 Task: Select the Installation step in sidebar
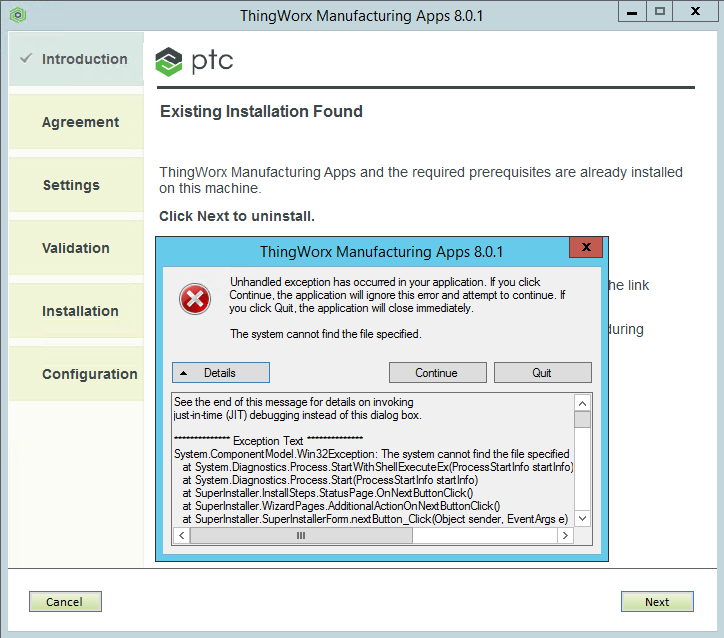coord(76,311)
